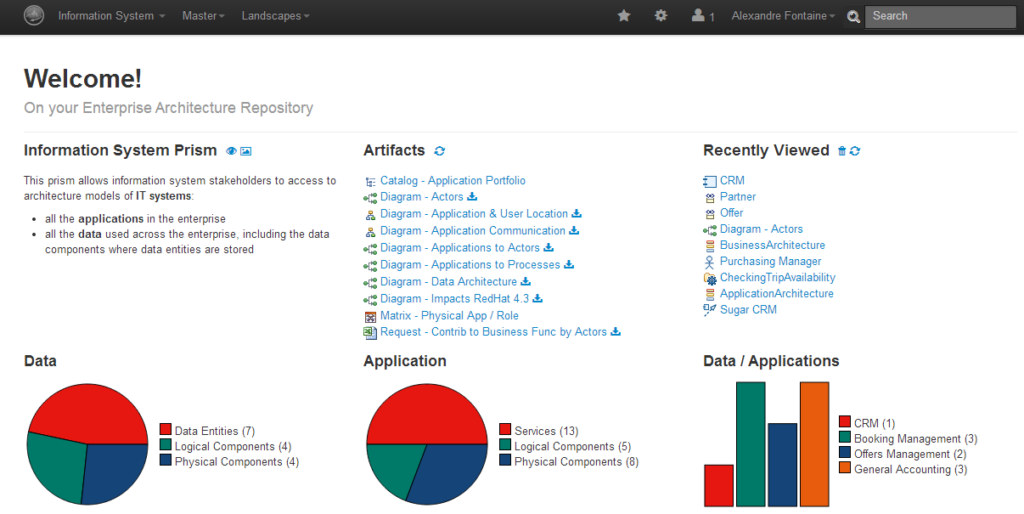The width and height of the screenshot is (1024, 514).
Task: Click the Search input field
Action: coord(940,16)
